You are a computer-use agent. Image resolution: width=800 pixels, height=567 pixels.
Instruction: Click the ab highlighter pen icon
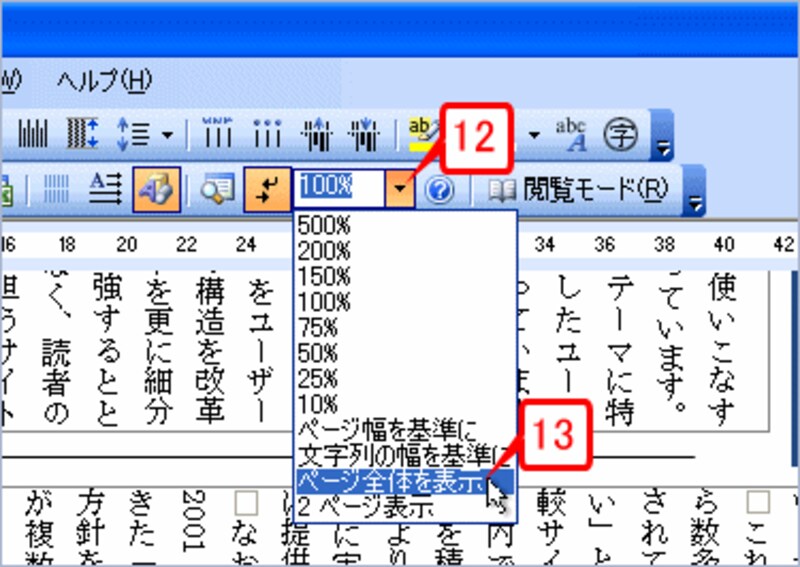click(x=423, y=135)
